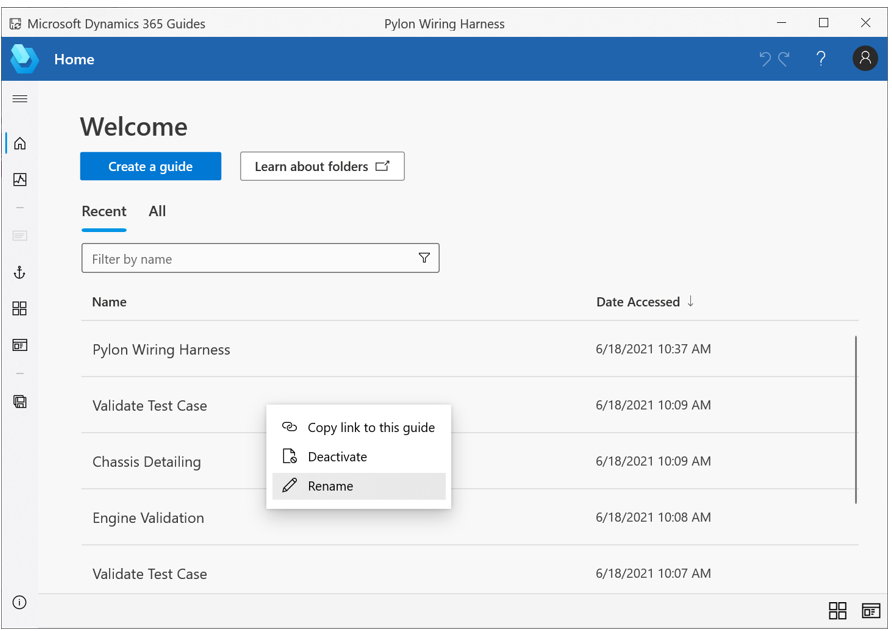Viewport: 892px width, 631px height.
Task: Open the Analyze chart icon in sidebar
Action: pos(20,180)
